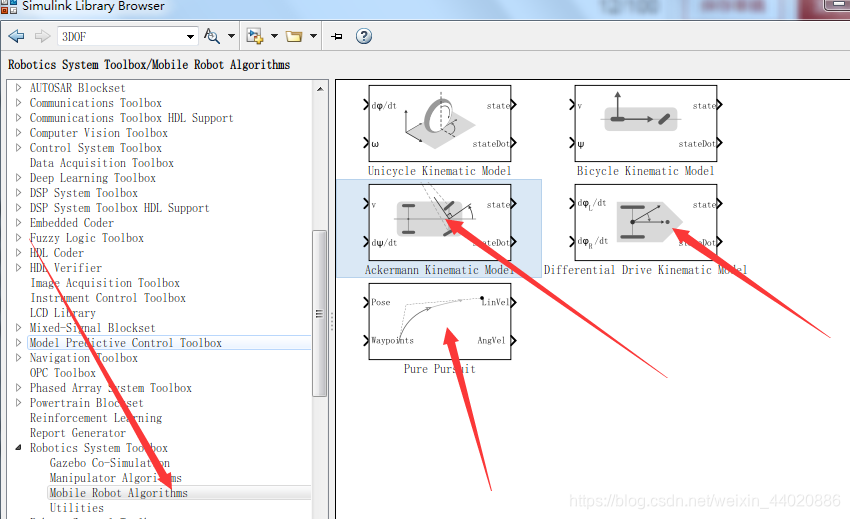Select Manipulator Algorithms sublibrary

[115, 478]
